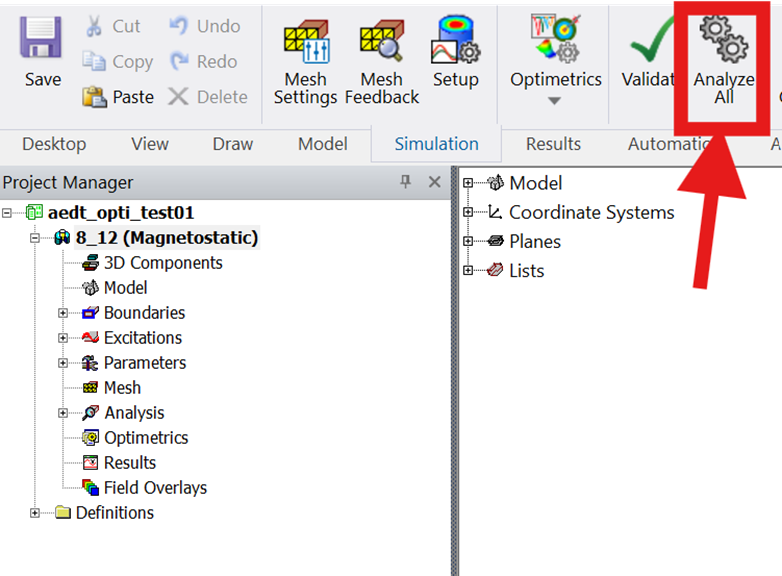Collapse the 8_12 (Magnetostatic) design node
Image resolution: width=782 pixels, height=576 pixels.
[x=34, y=238]
